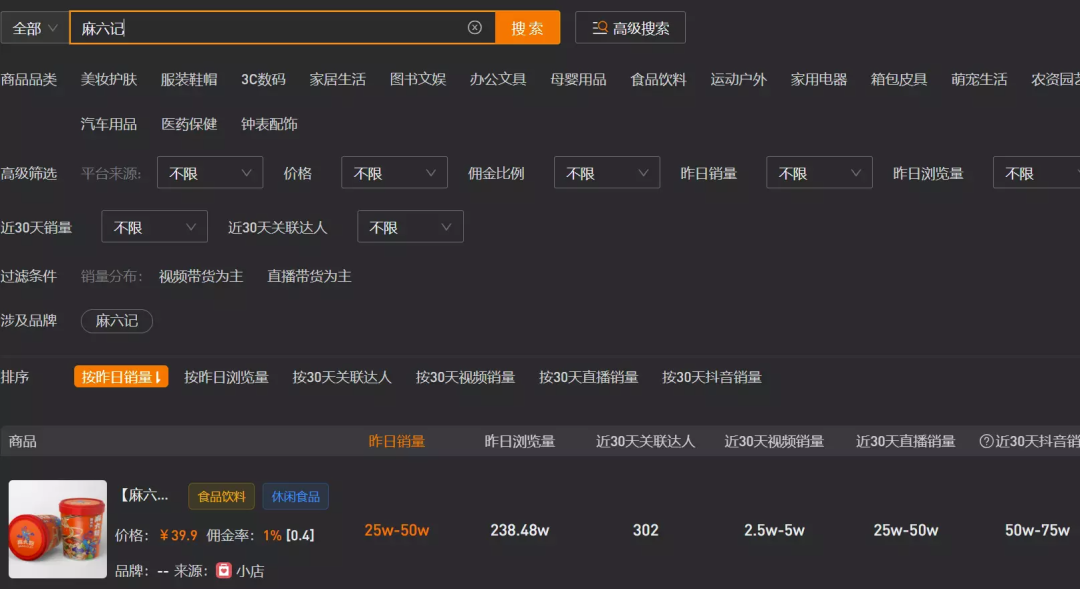Choose the 汽车用品 category
The height and width of the screenshot is (589, 1080).
[x=109, y=124]
